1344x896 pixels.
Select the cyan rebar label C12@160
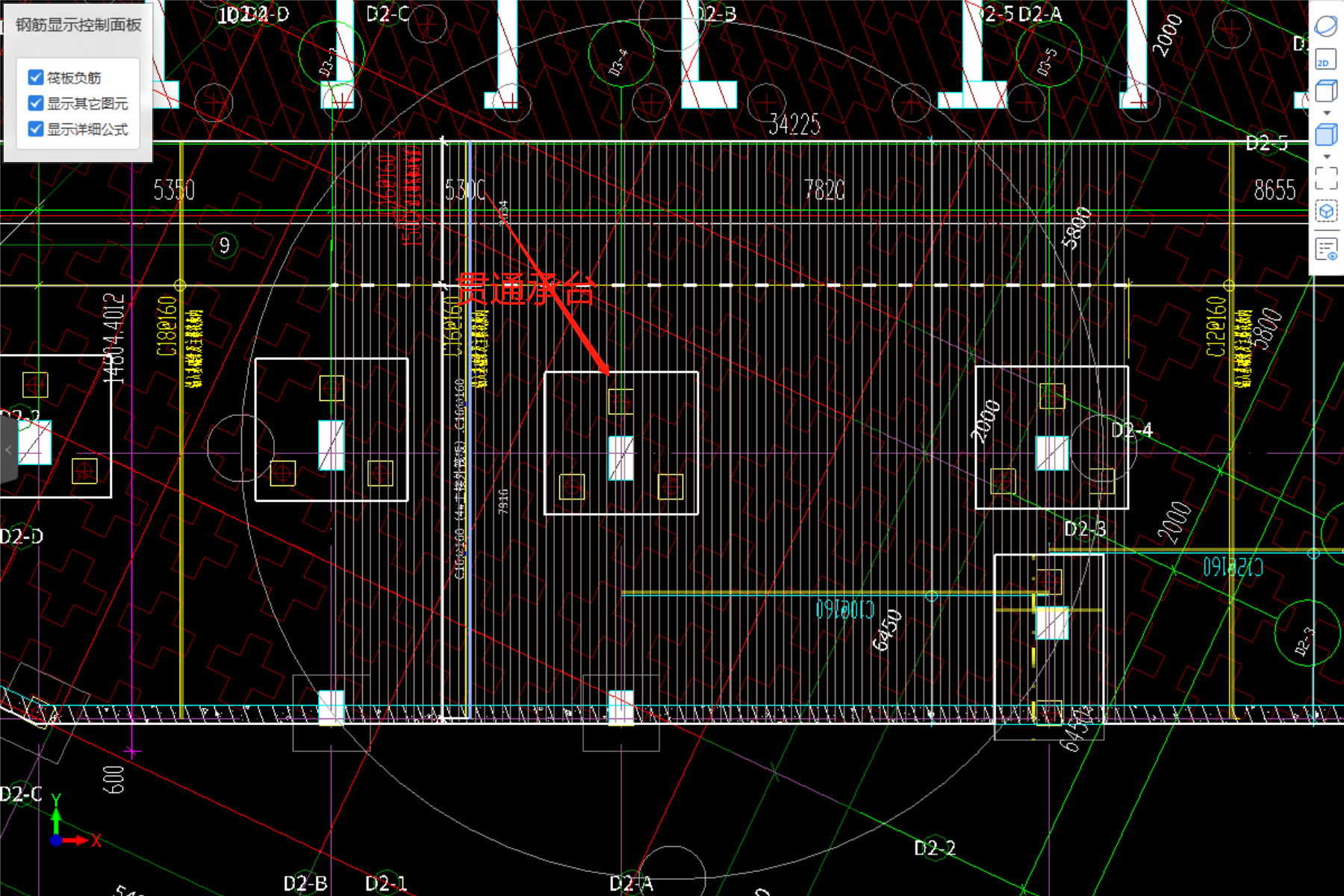[1233, 567]
